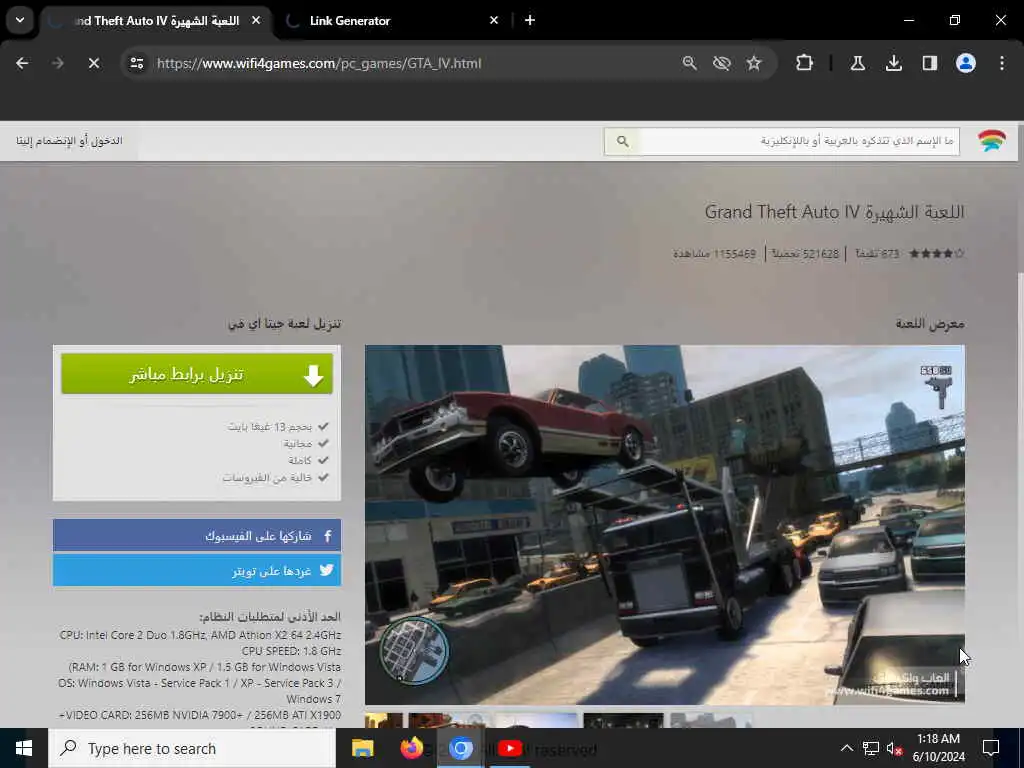Click the Facebook f logo icon

[328, 536]
